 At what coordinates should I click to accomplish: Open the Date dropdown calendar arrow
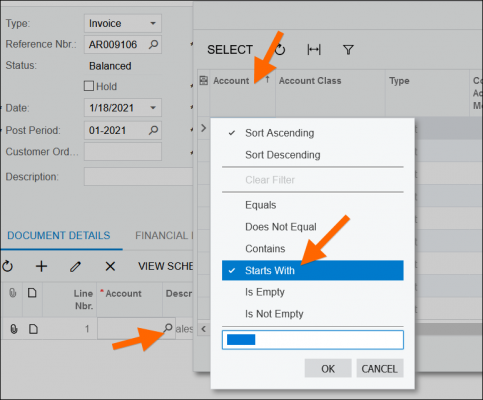click(x=153, y=108)
